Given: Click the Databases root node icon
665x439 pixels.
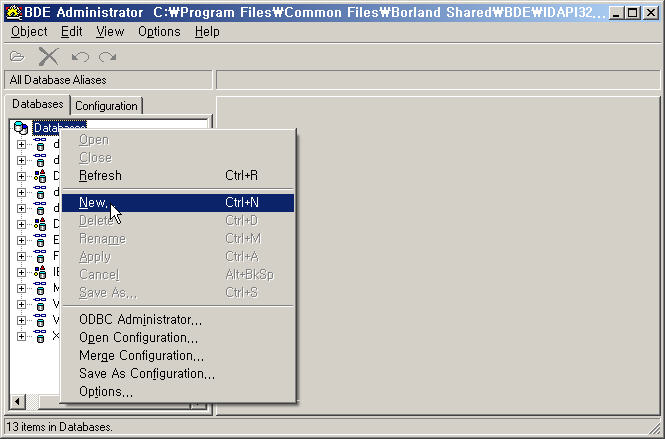Looking at the screenshot, I should [x=21, y=128].
